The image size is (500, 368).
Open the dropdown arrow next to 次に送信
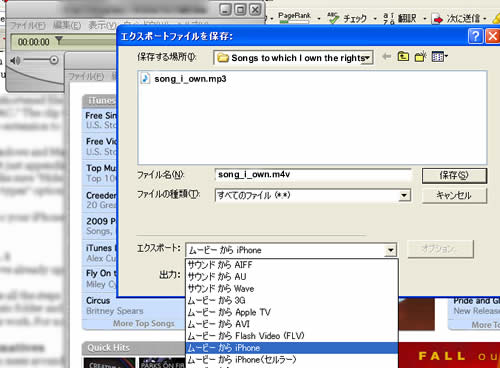click(485, 19)
